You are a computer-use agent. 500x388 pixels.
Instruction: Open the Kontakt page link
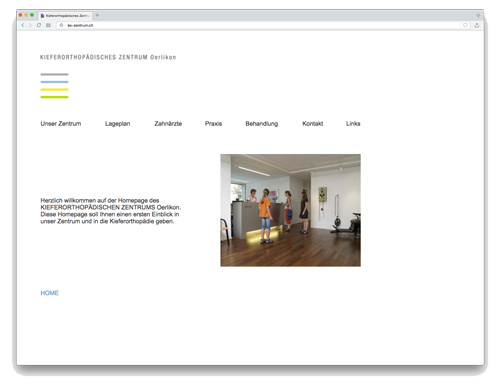313,124
